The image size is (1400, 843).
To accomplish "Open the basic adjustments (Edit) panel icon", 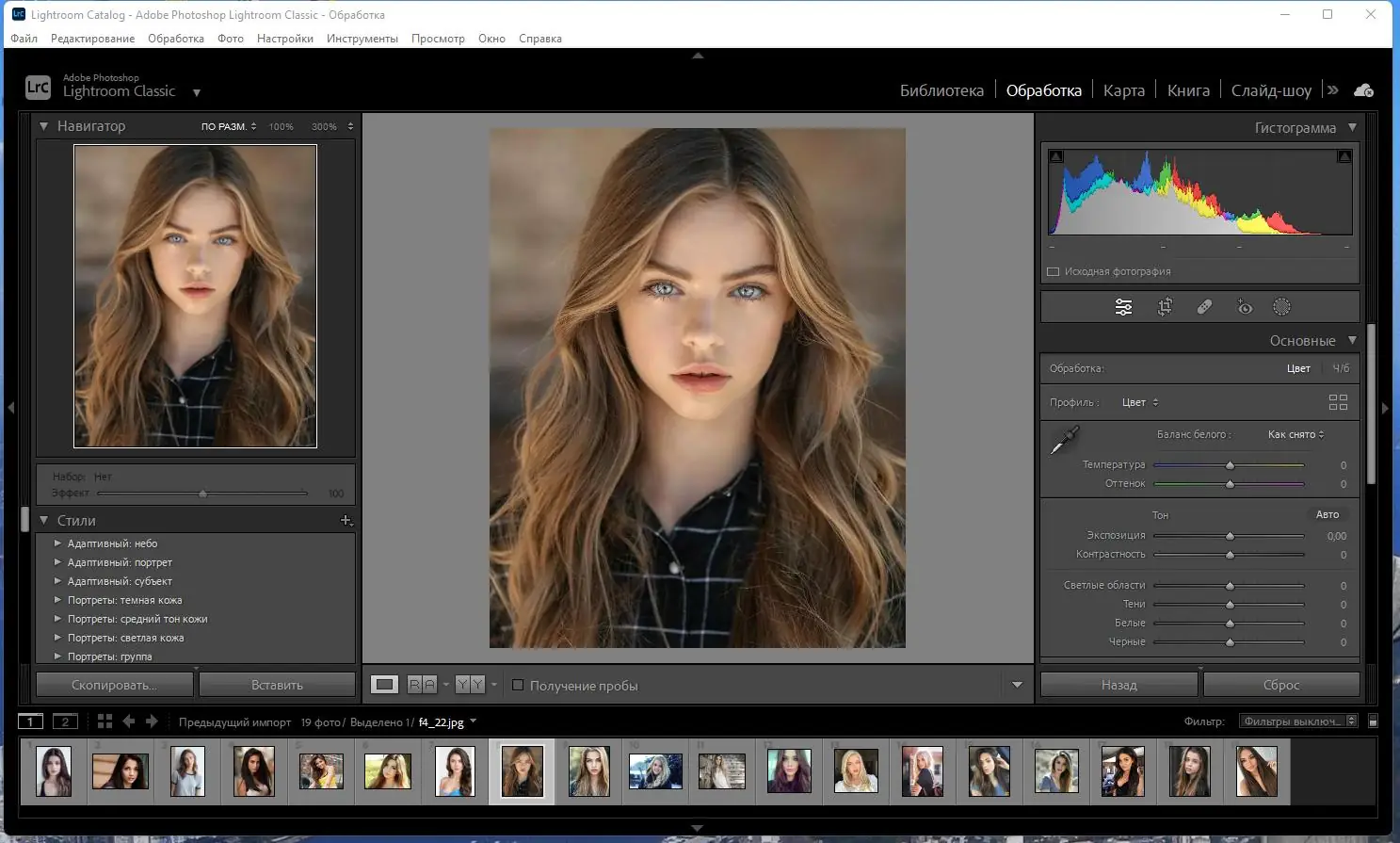I will 1123,306.
